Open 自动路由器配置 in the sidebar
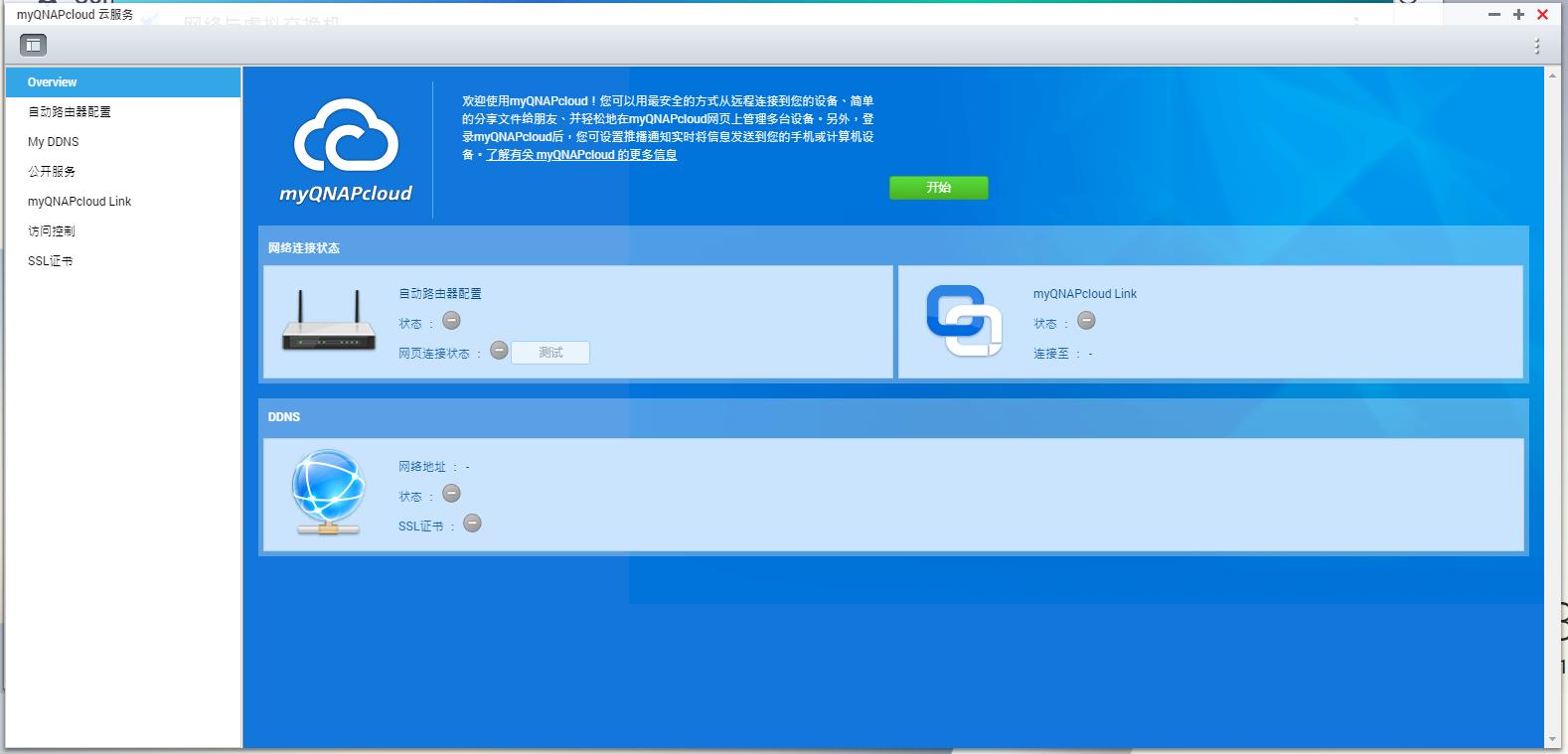 (x=123, y=112)
